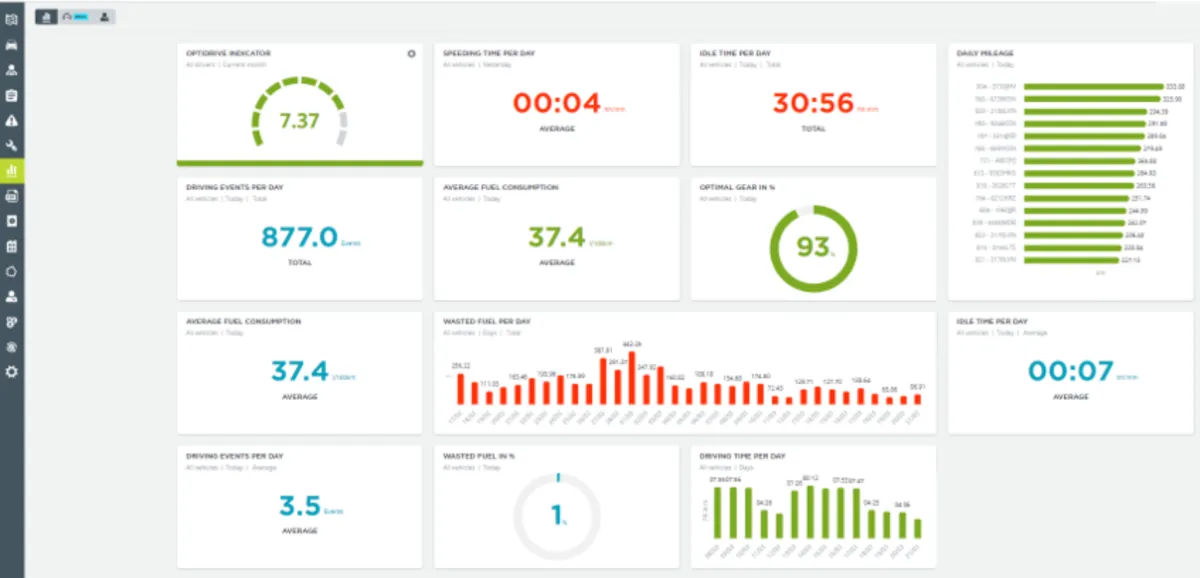Viewport: 1200px width, 578px height.
Task: Switch to the person dashboard tab
Action: pos(104,17)
